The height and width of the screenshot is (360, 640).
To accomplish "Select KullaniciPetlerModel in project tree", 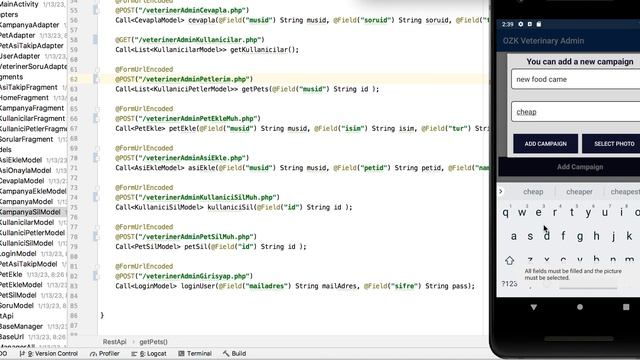I will point(32,233).
